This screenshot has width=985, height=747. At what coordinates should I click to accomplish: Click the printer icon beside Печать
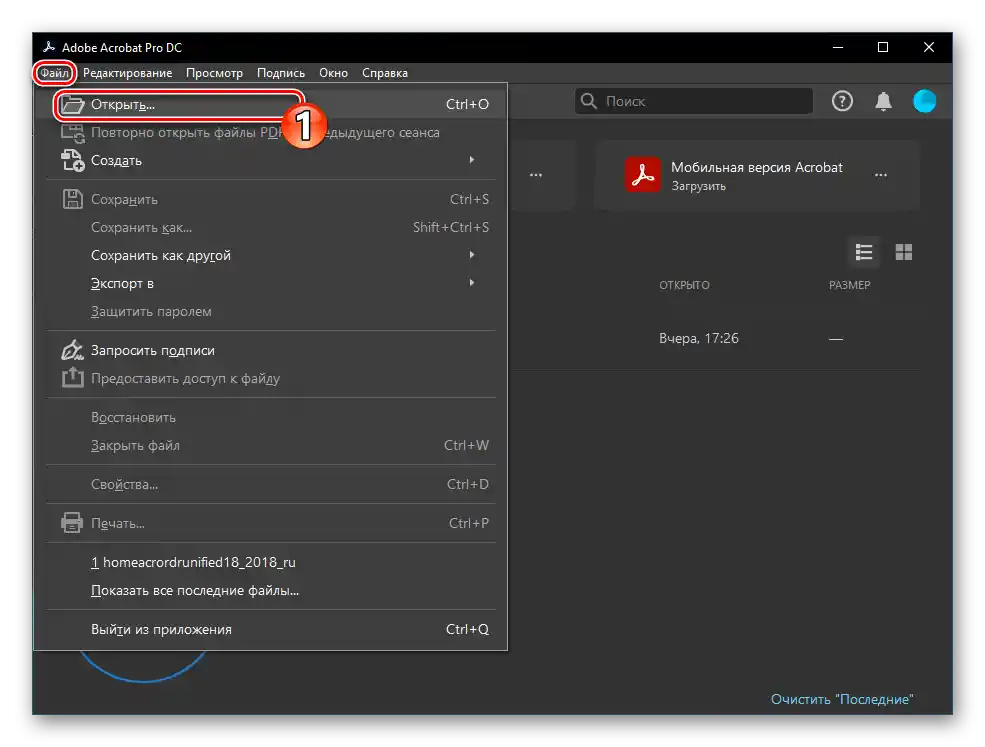coord(72,522)
